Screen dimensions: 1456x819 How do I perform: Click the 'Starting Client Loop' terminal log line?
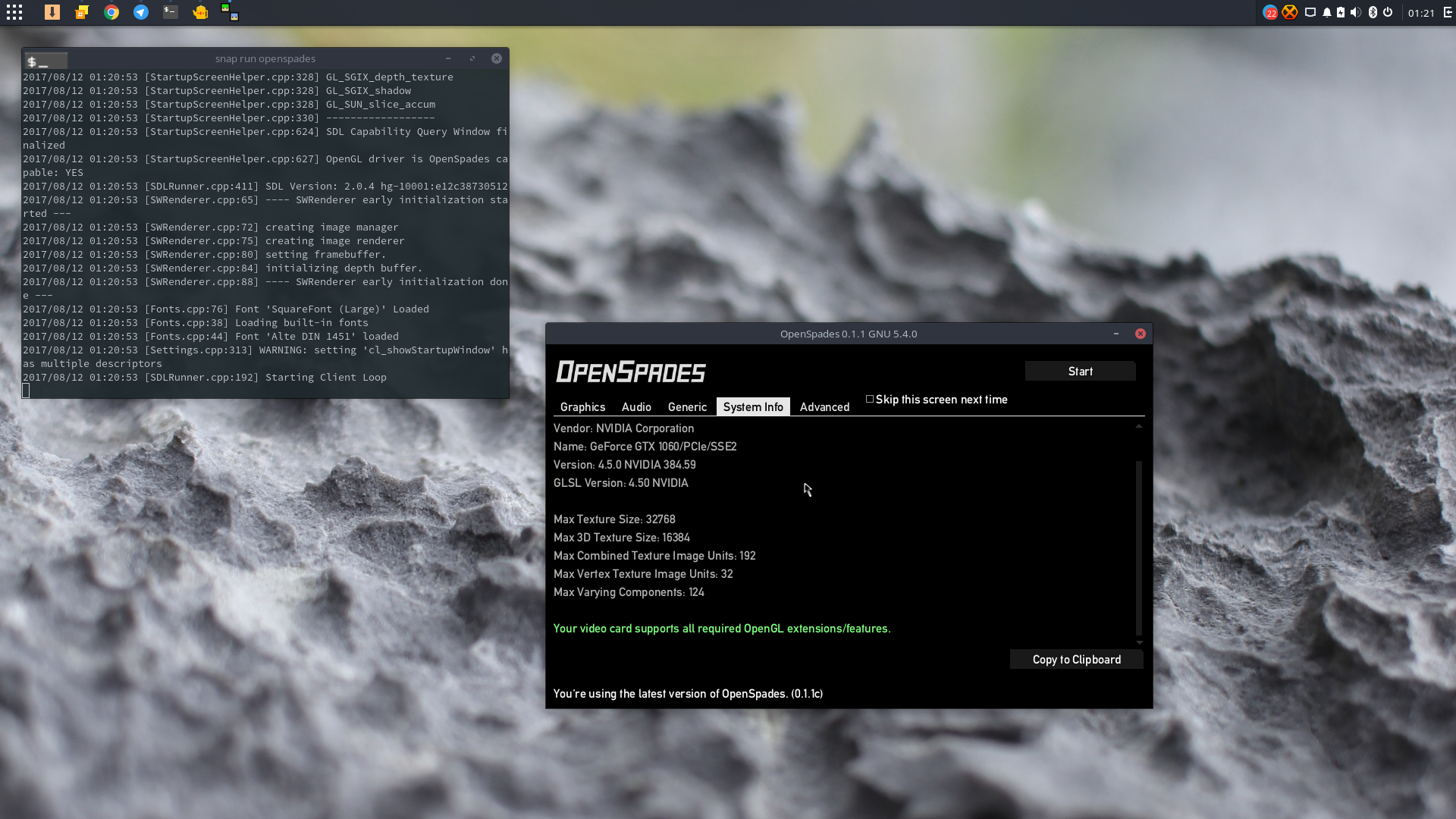point(205,377)
